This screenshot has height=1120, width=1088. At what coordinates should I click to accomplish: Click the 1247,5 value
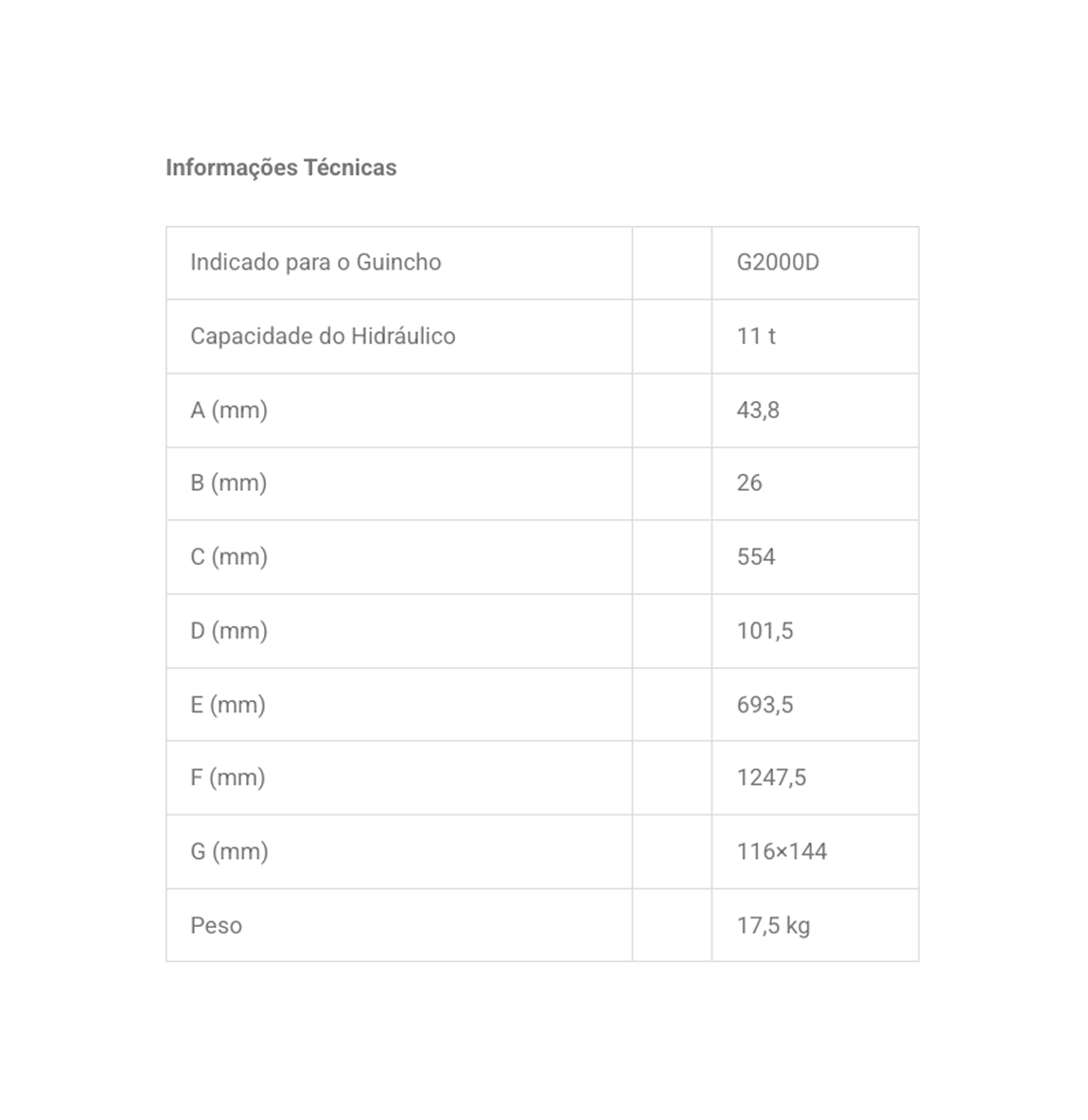point(771,778)
